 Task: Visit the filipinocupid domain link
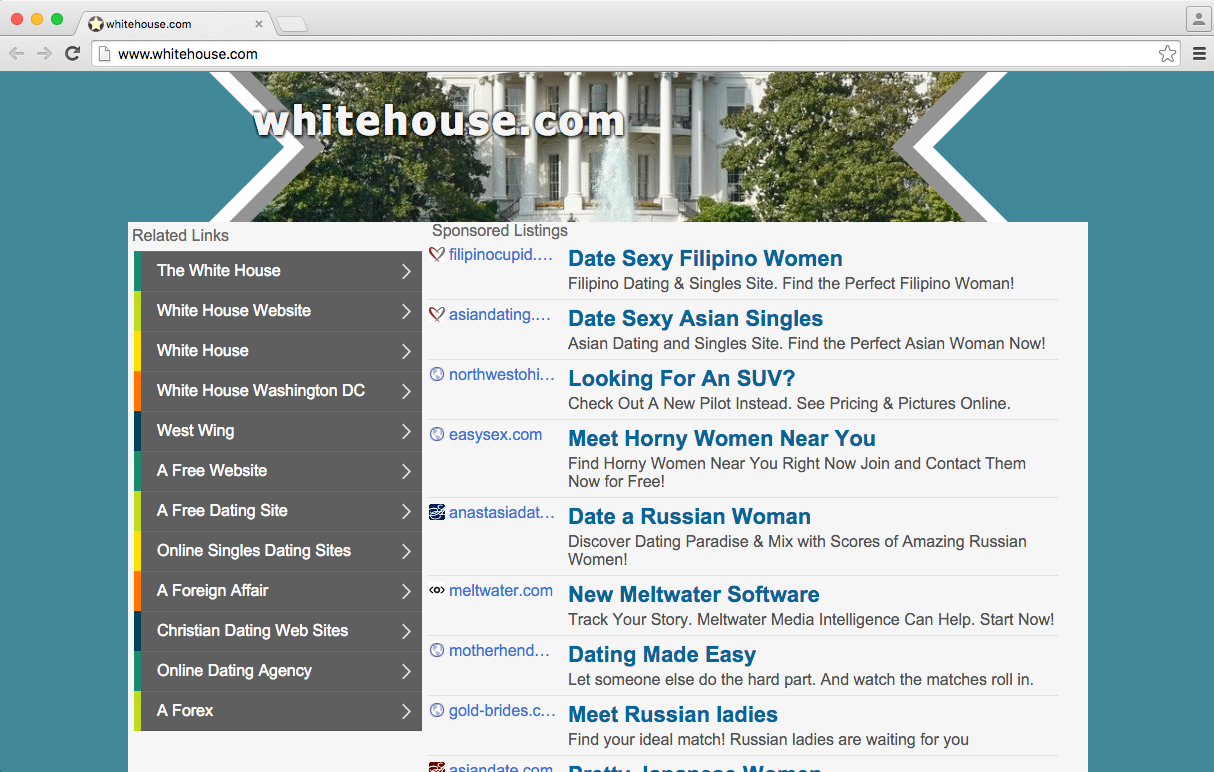tap(501, 255)
